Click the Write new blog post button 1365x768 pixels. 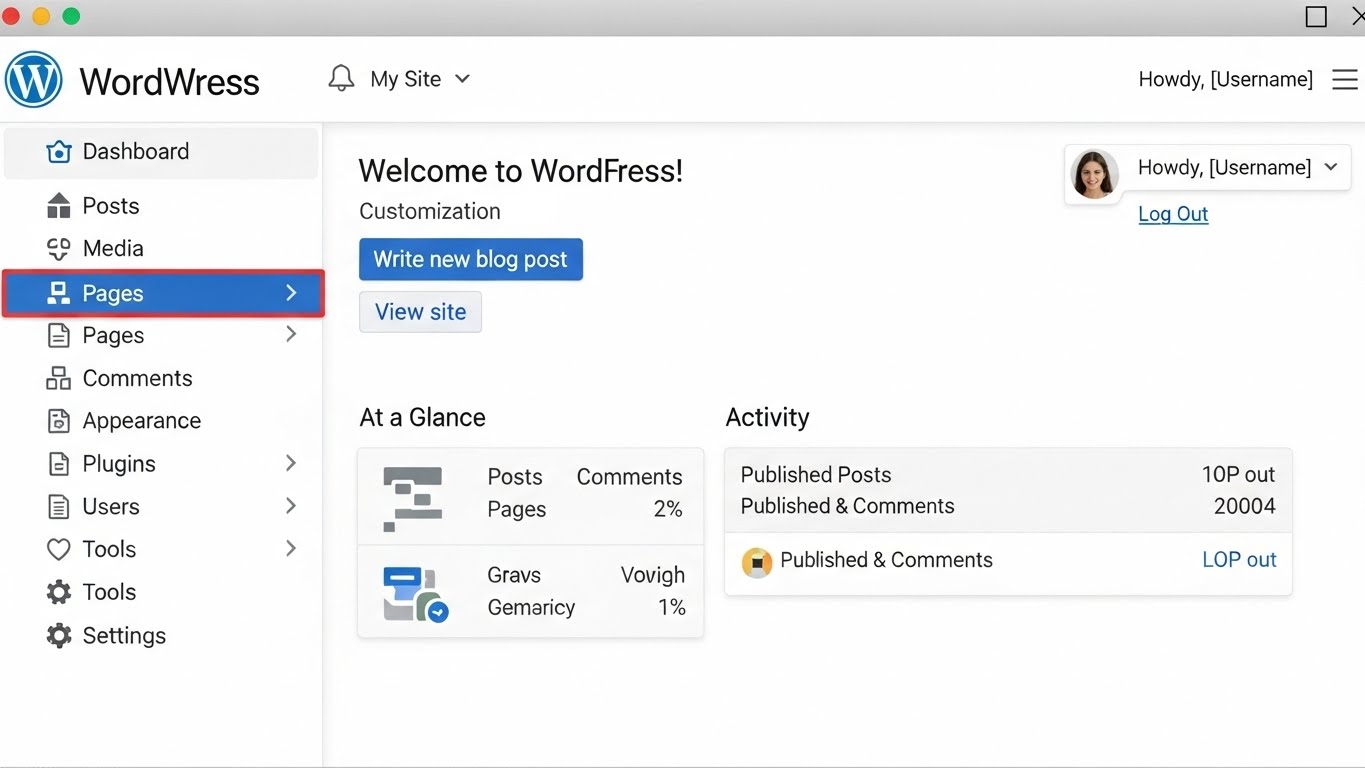pyautogui.click(x=470, y=259)
